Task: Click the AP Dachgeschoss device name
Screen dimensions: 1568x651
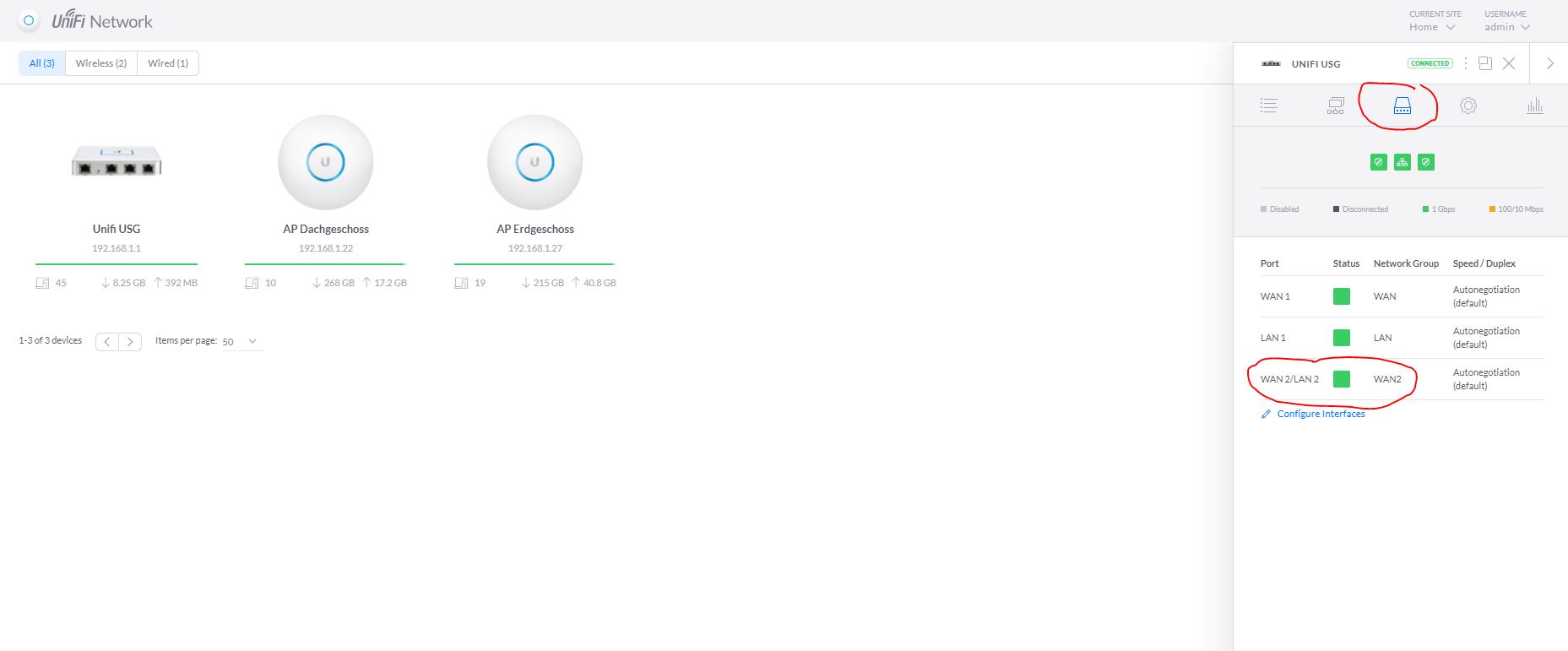Action: (x=326, y=229)
